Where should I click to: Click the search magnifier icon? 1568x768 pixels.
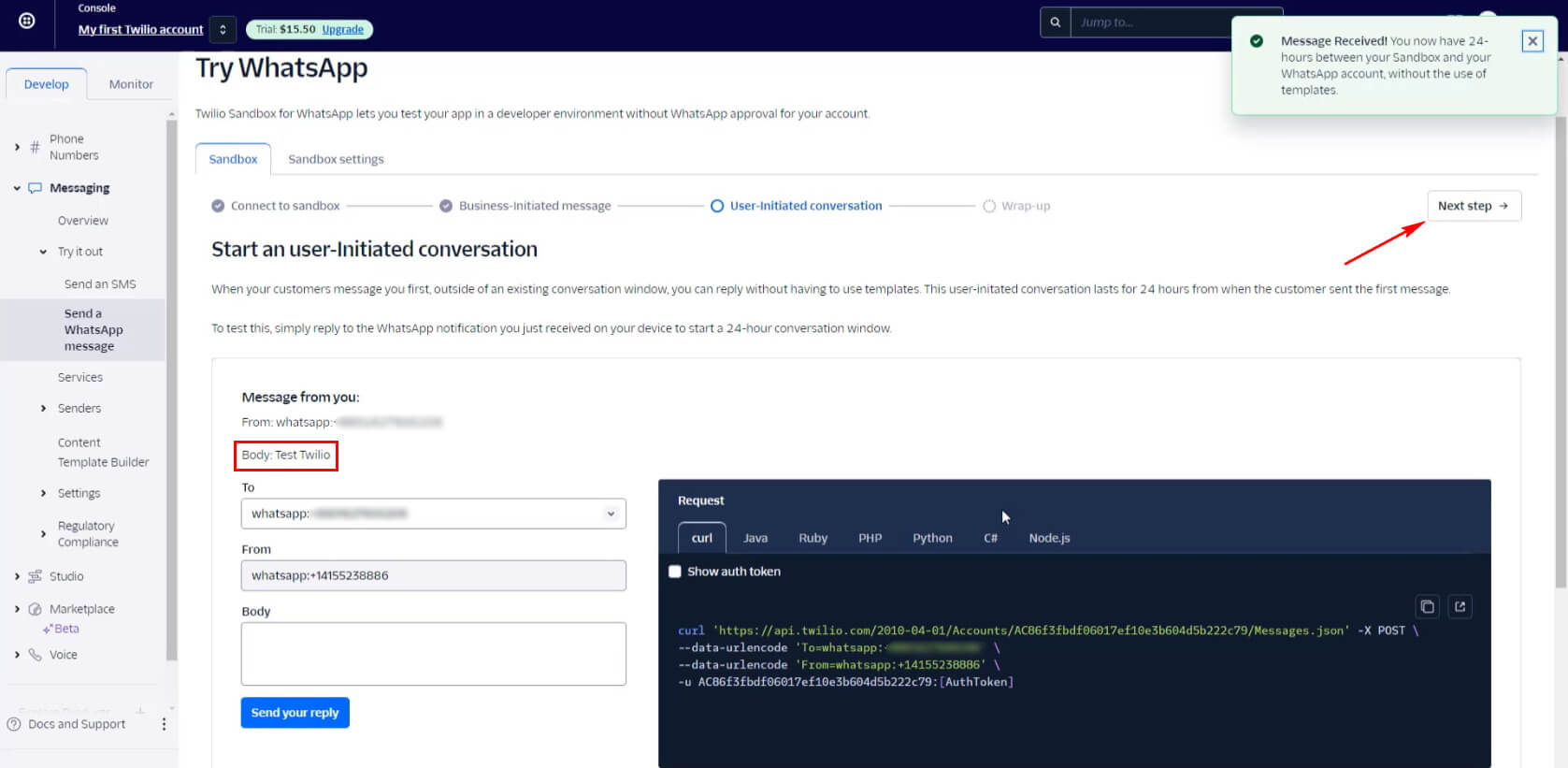point(1056,22)
